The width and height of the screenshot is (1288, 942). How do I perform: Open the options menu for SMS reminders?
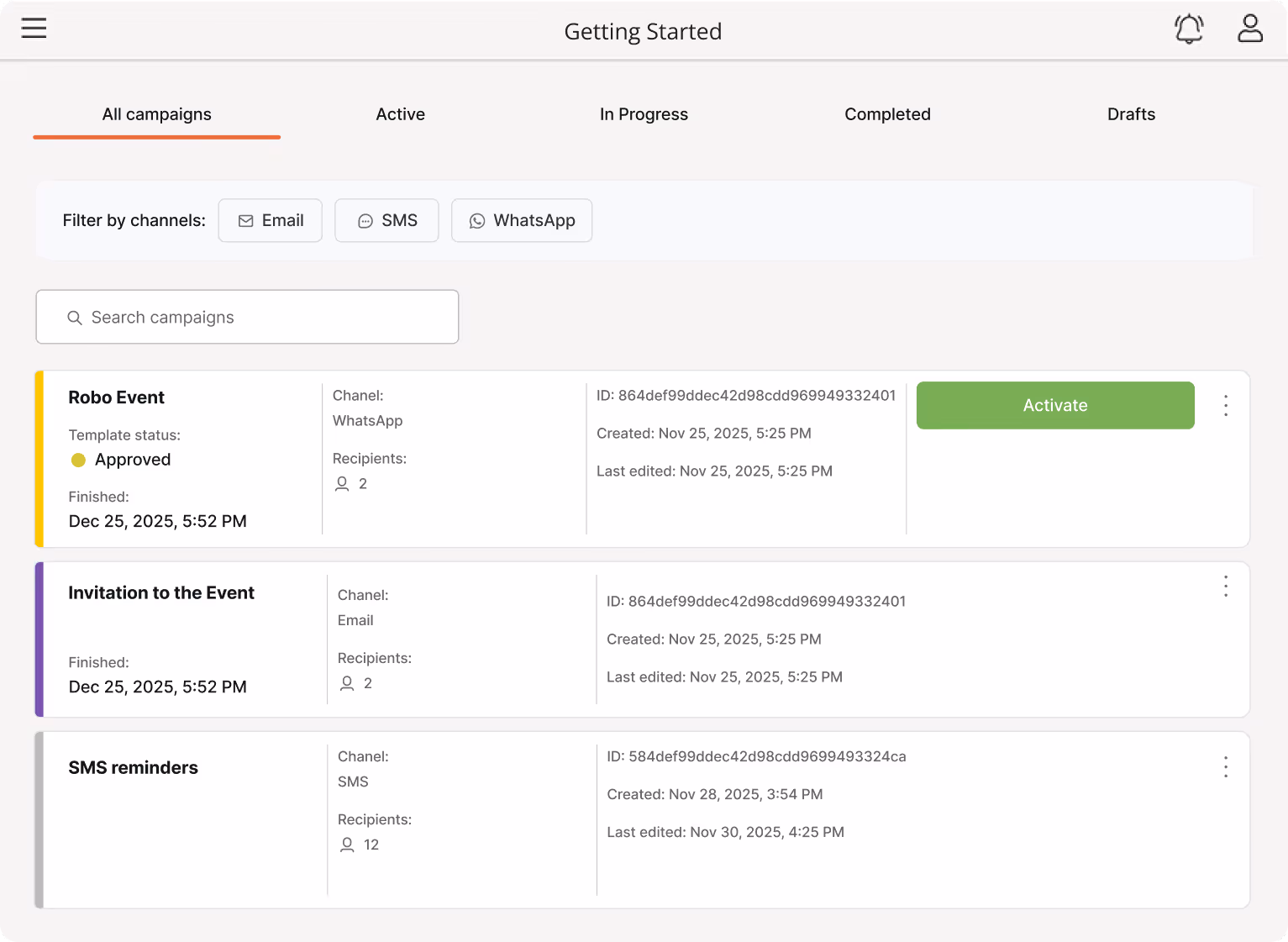pyautogui.click(x=1225, y=767)
